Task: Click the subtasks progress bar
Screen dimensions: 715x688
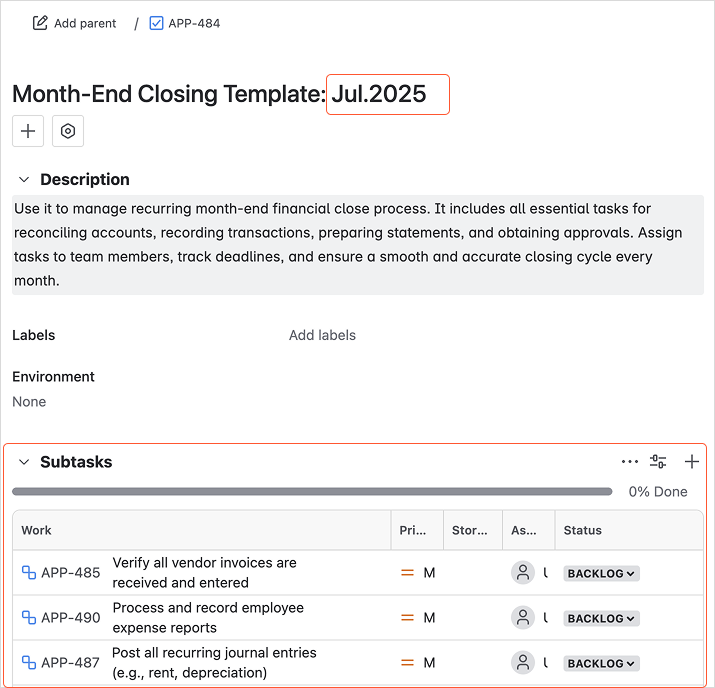Action: (x=312, y=492)
